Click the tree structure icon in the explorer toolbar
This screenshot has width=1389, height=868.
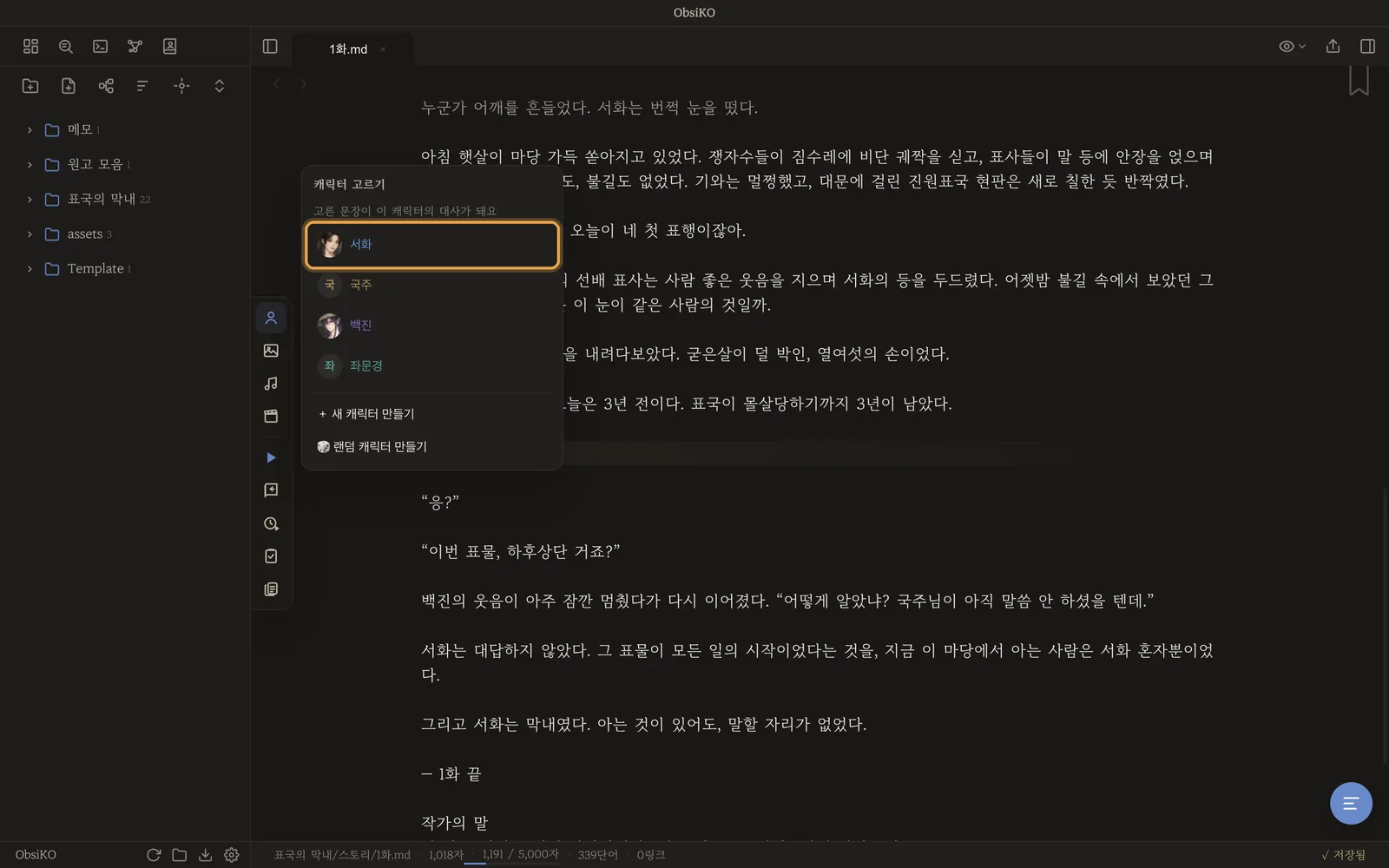pyautogui.click(x=106, y=85)
